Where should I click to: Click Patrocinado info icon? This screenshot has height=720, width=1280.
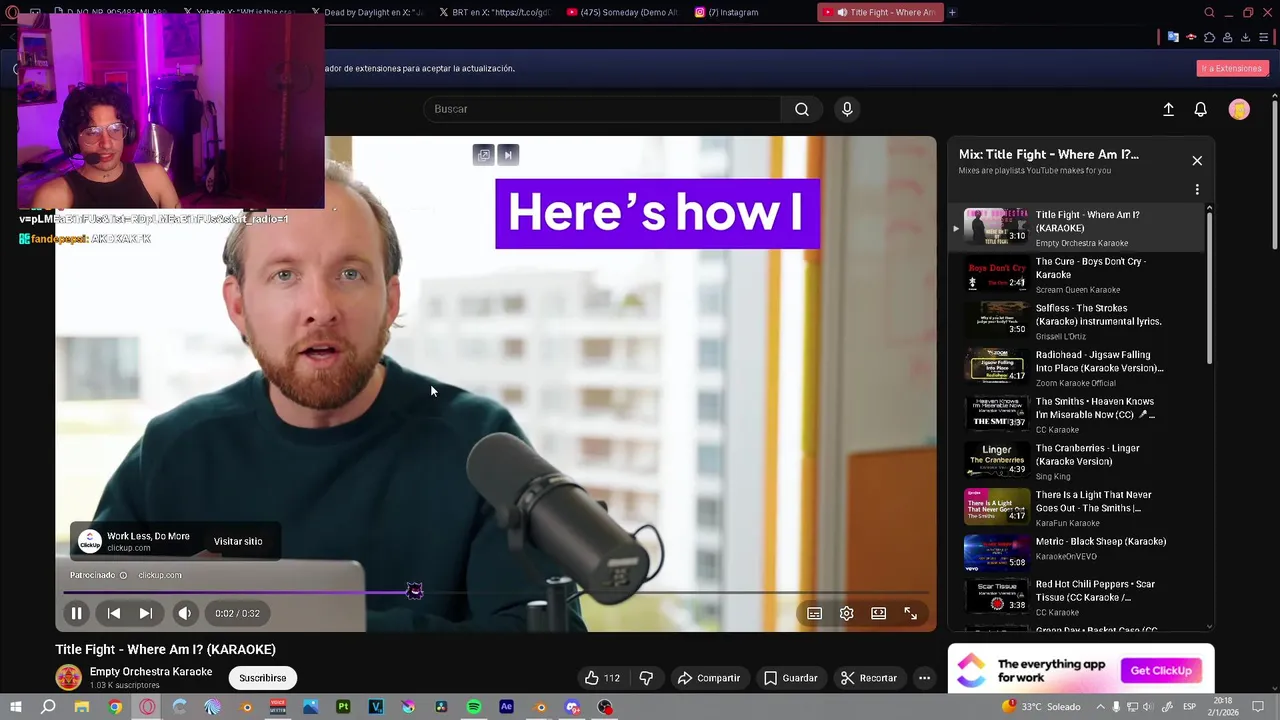[x=123, y=575]
